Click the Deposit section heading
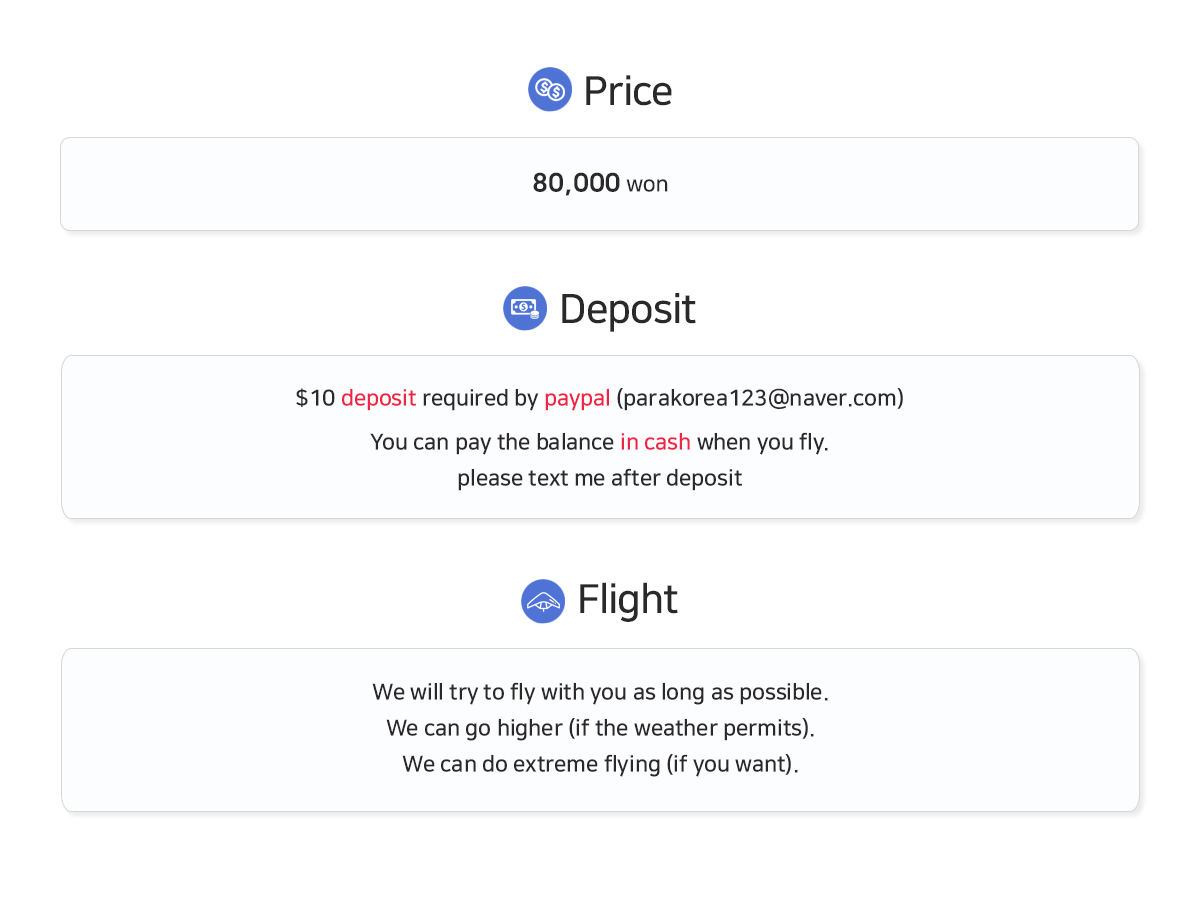1200x902 pixels. pos(627,309)
